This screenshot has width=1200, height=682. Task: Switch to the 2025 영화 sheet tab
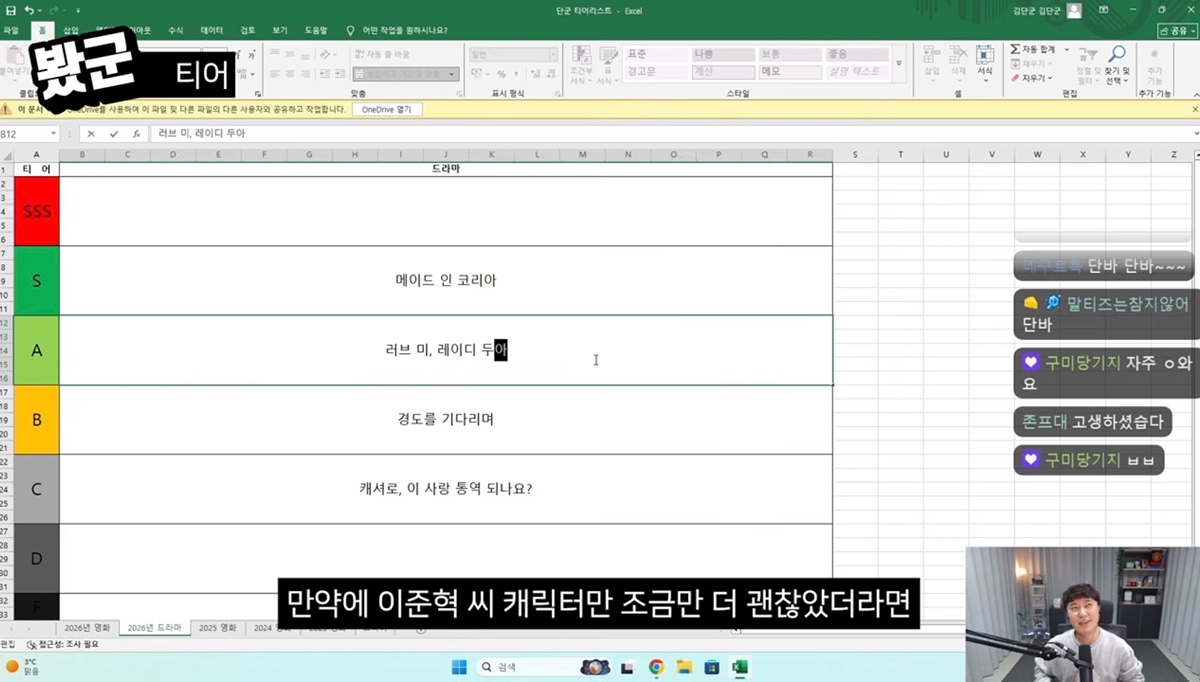[x=217, y=628]
